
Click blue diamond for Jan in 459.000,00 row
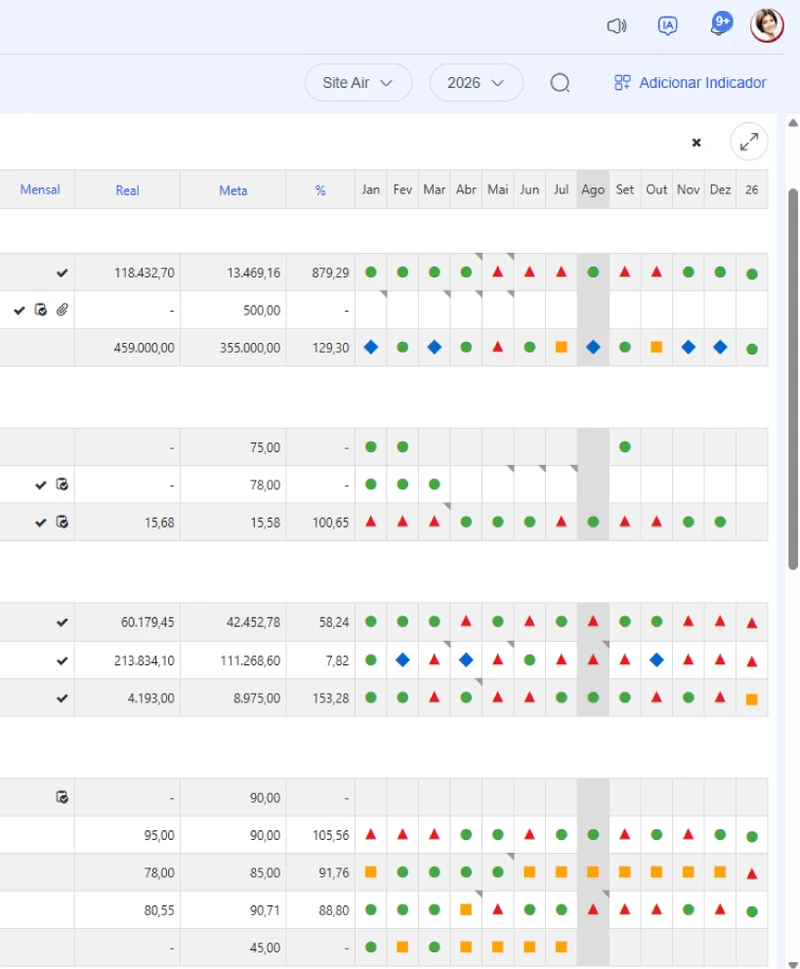coord(371,347)
